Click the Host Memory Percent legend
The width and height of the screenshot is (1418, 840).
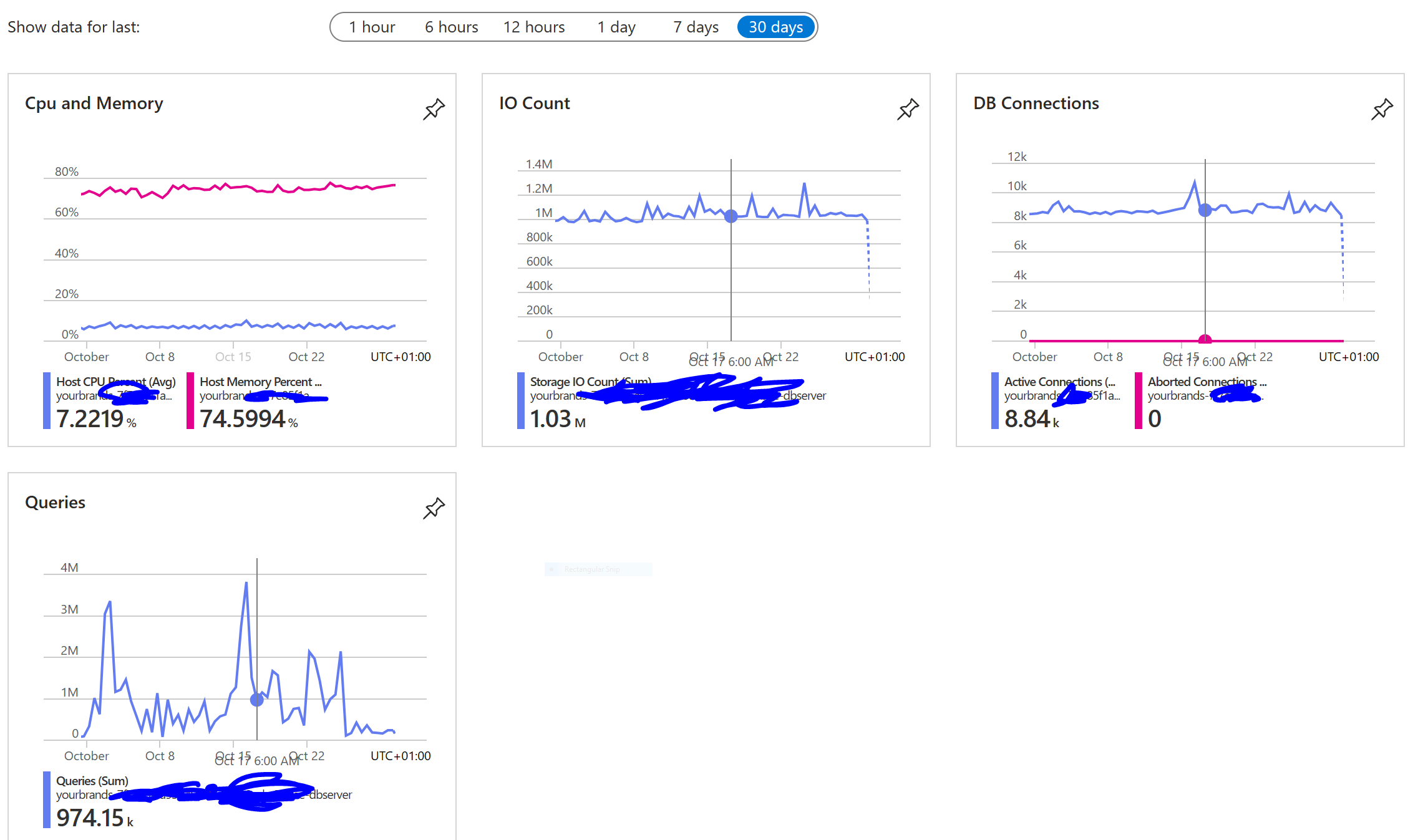point(261,382)
